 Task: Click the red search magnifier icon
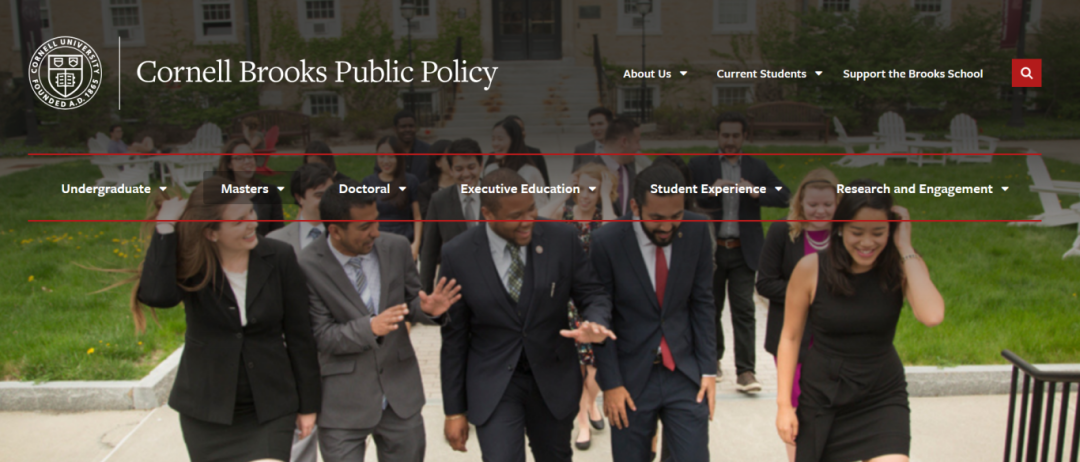(1026, 73)
